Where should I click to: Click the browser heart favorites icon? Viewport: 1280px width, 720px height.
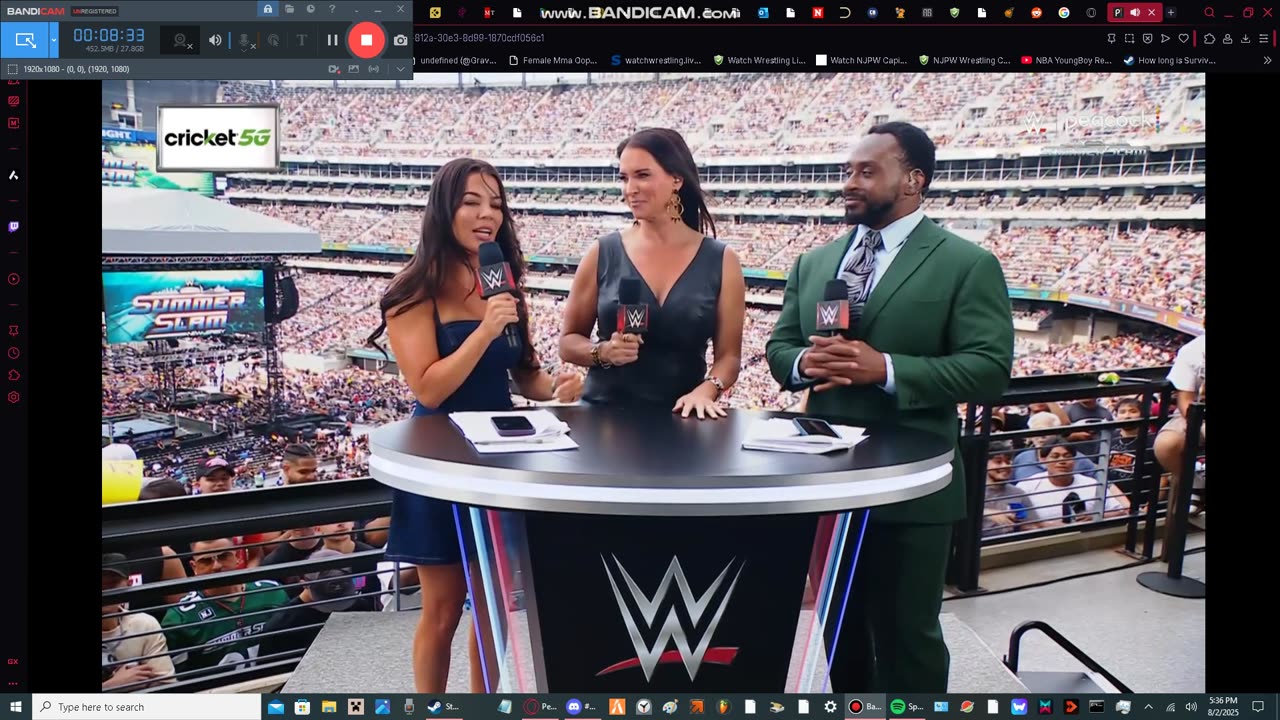(x=1184, y=38)
